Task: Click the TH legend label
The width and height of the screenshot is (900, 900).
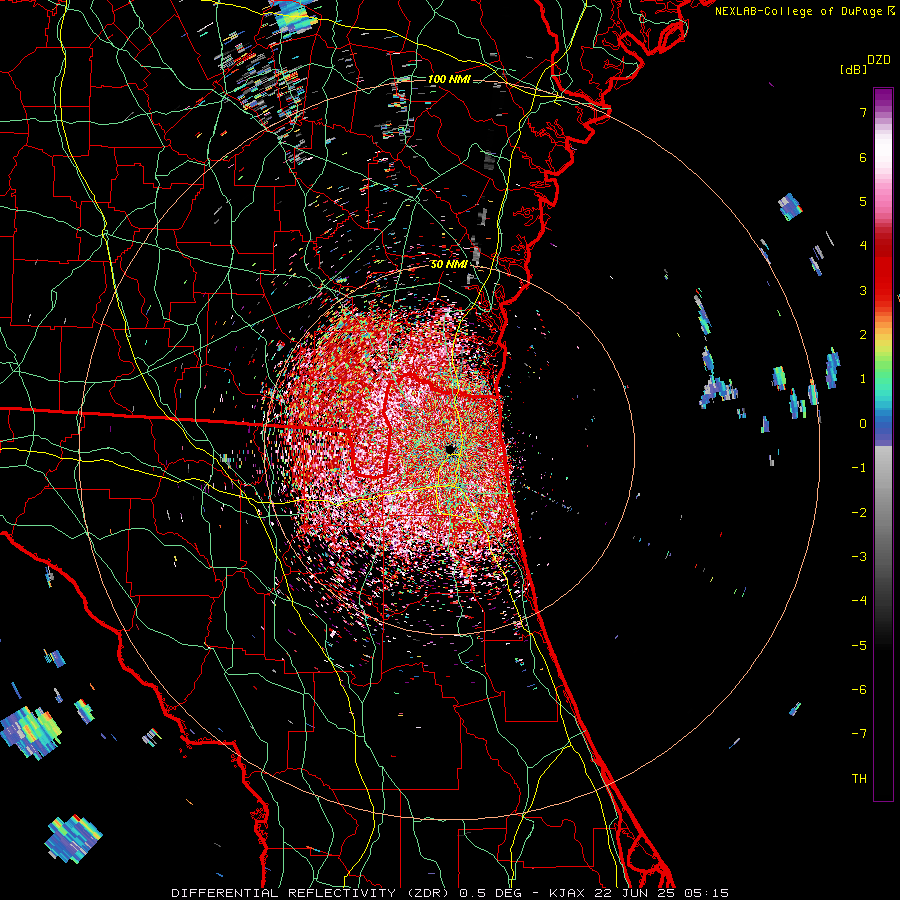Action: coord(859,779)
